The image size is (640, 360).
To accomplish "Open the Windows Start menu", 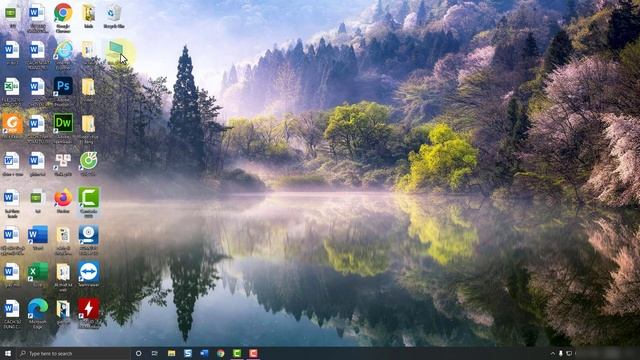I will (x=7, y=353).
